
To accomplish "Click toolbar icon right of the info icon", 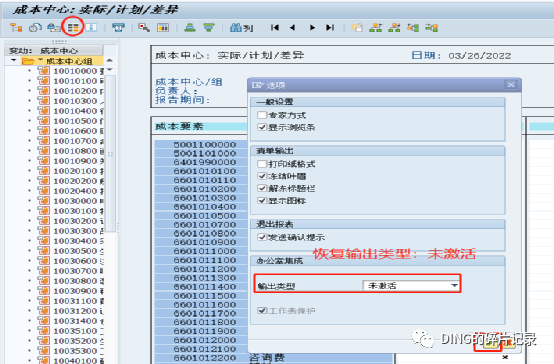I will tap(118, 28).
